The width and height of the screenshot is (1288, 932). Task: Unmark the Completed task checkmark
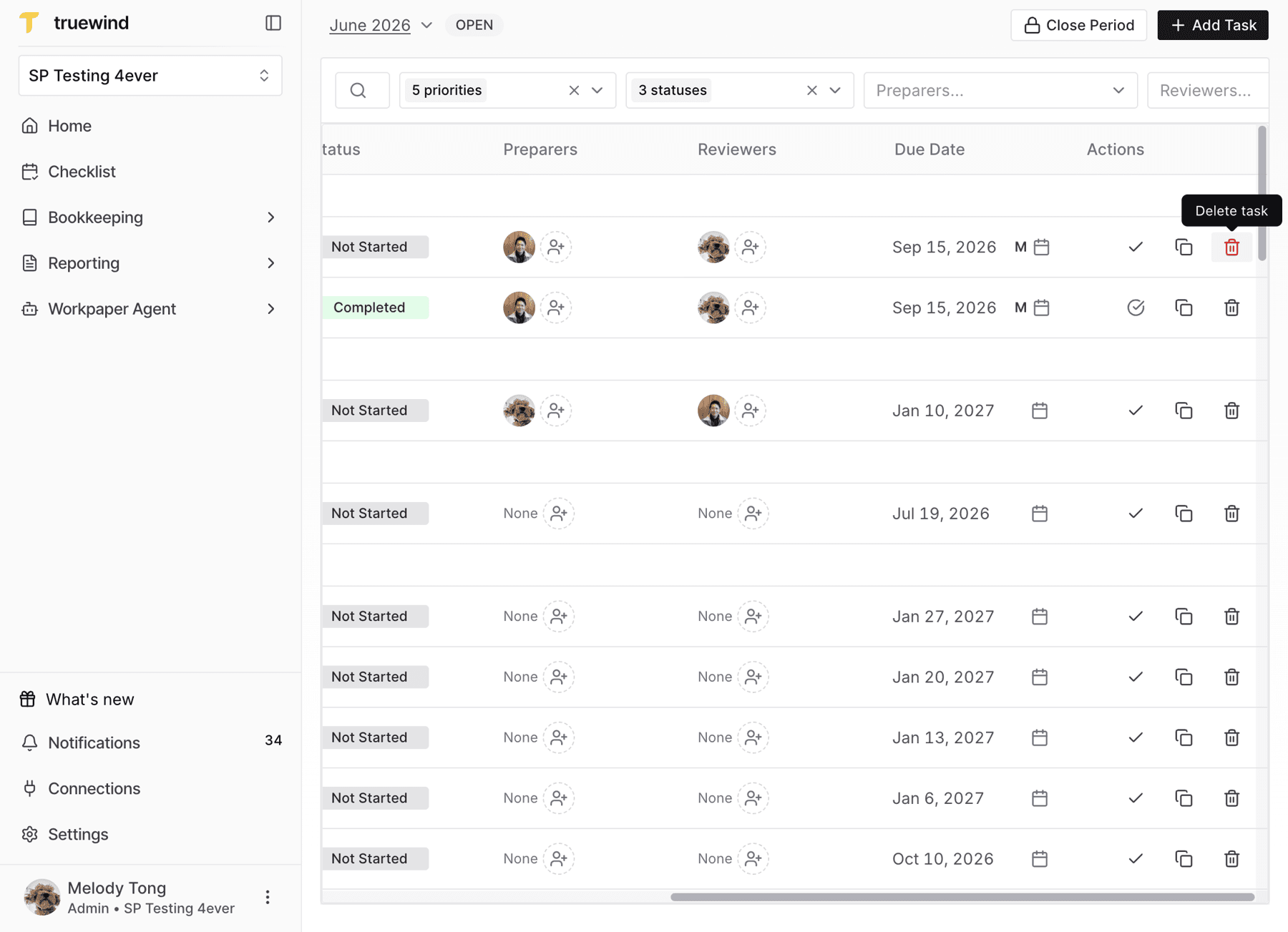(1136, 308)
